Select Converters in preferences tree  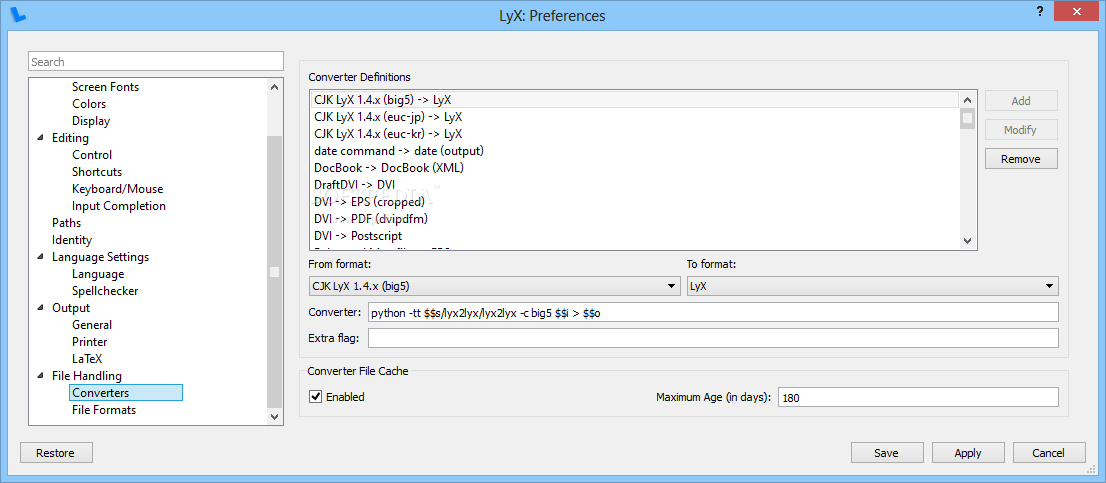[x=126, y=393]
